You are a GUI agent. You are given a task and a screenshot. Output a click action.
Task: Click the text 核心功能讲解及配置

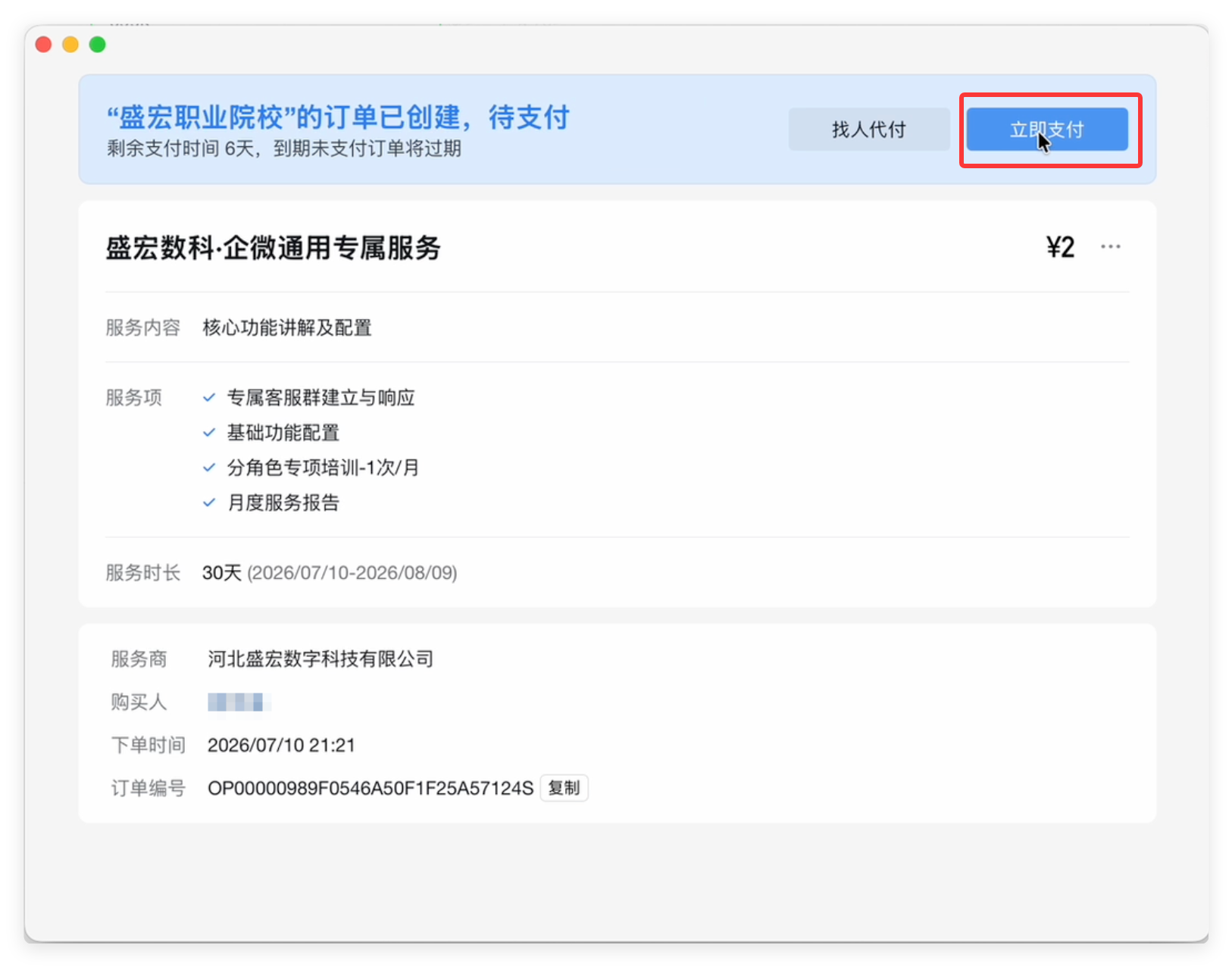[x=287, y=327]
